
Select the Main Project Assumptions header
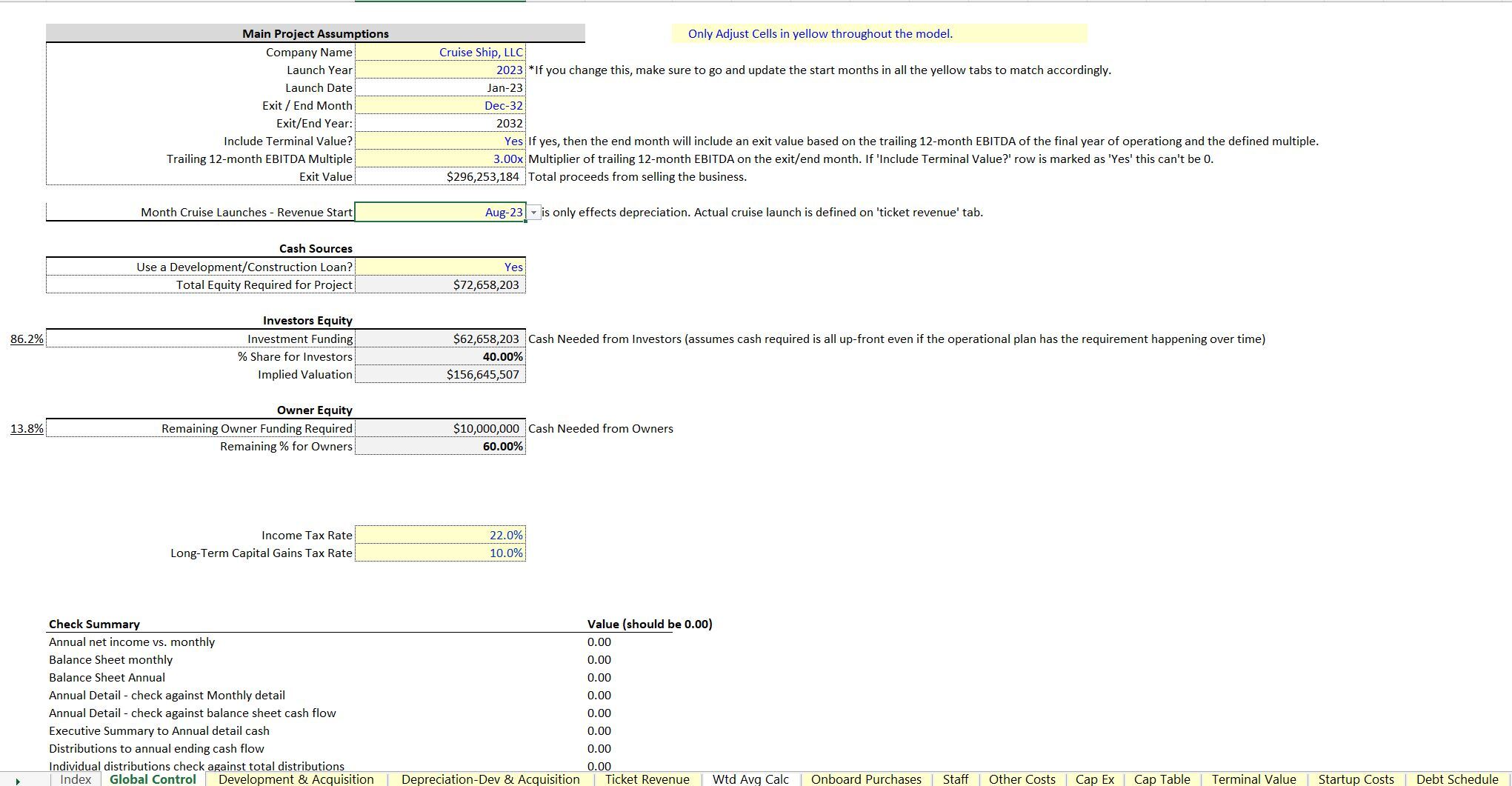click(316, 33)
